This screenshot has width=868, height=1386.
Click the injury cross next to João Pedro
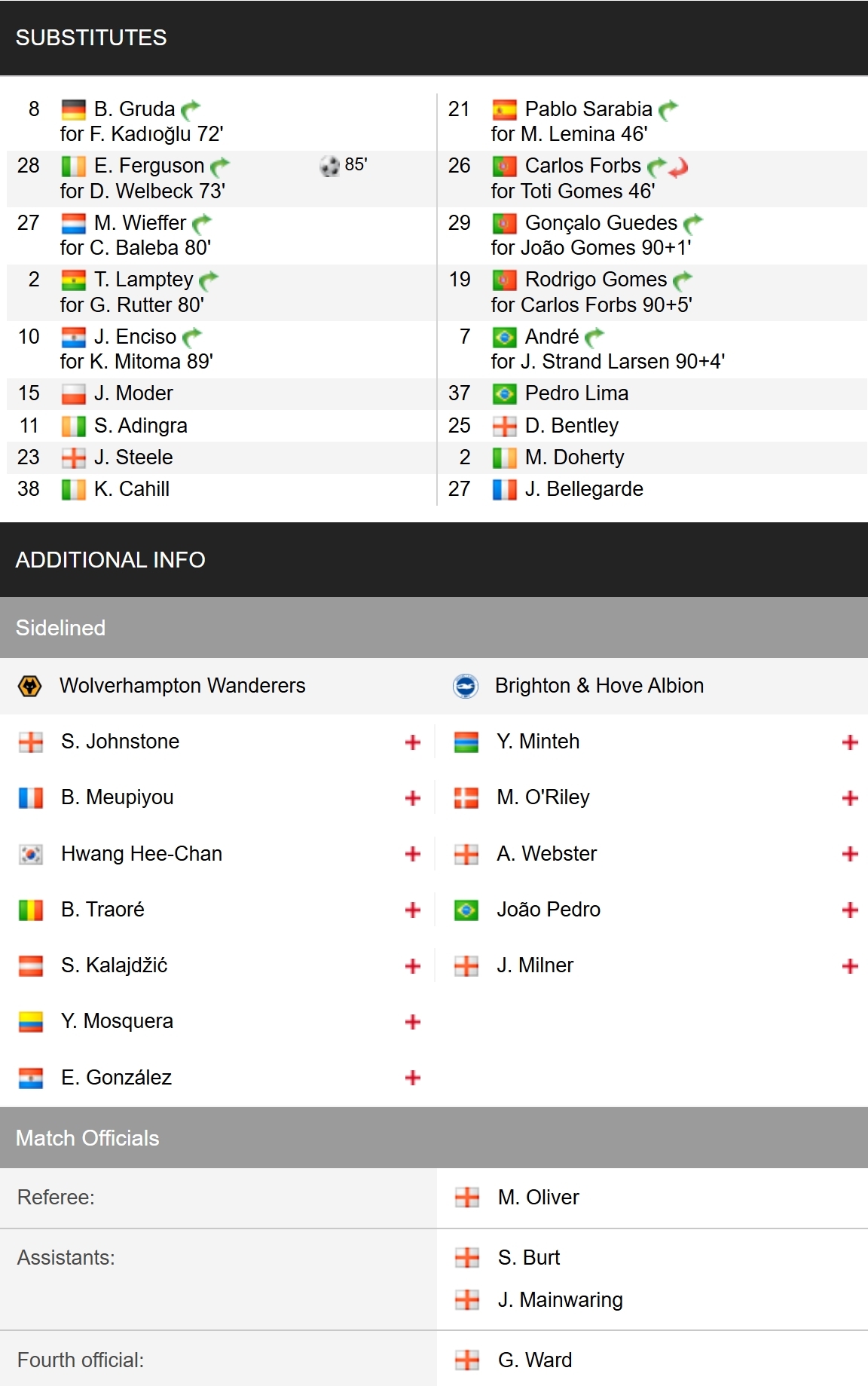coord(850,910)
